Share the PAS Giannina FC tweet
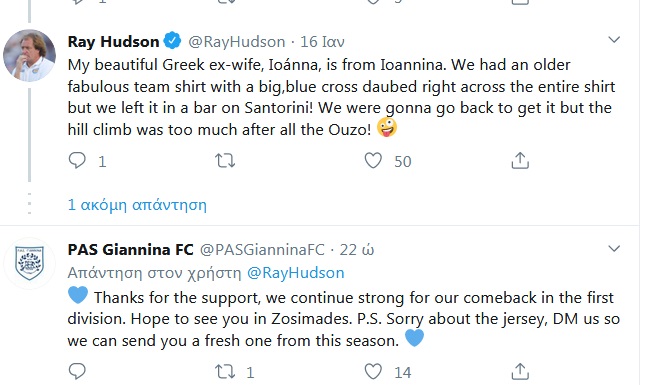The height and width of the screenshot is (385, 647). click(520, 371)
